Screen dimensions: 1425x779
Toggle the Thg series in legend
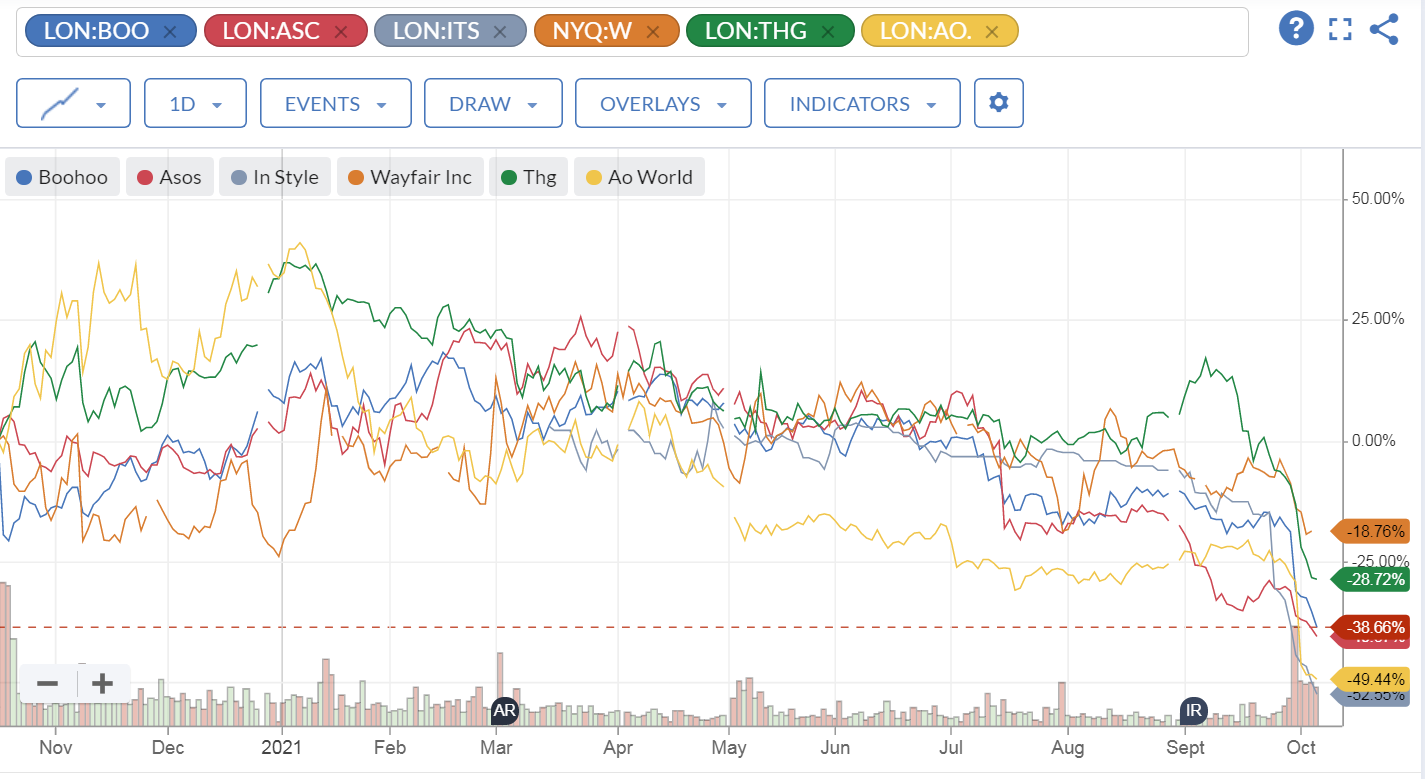click(528, 177)
